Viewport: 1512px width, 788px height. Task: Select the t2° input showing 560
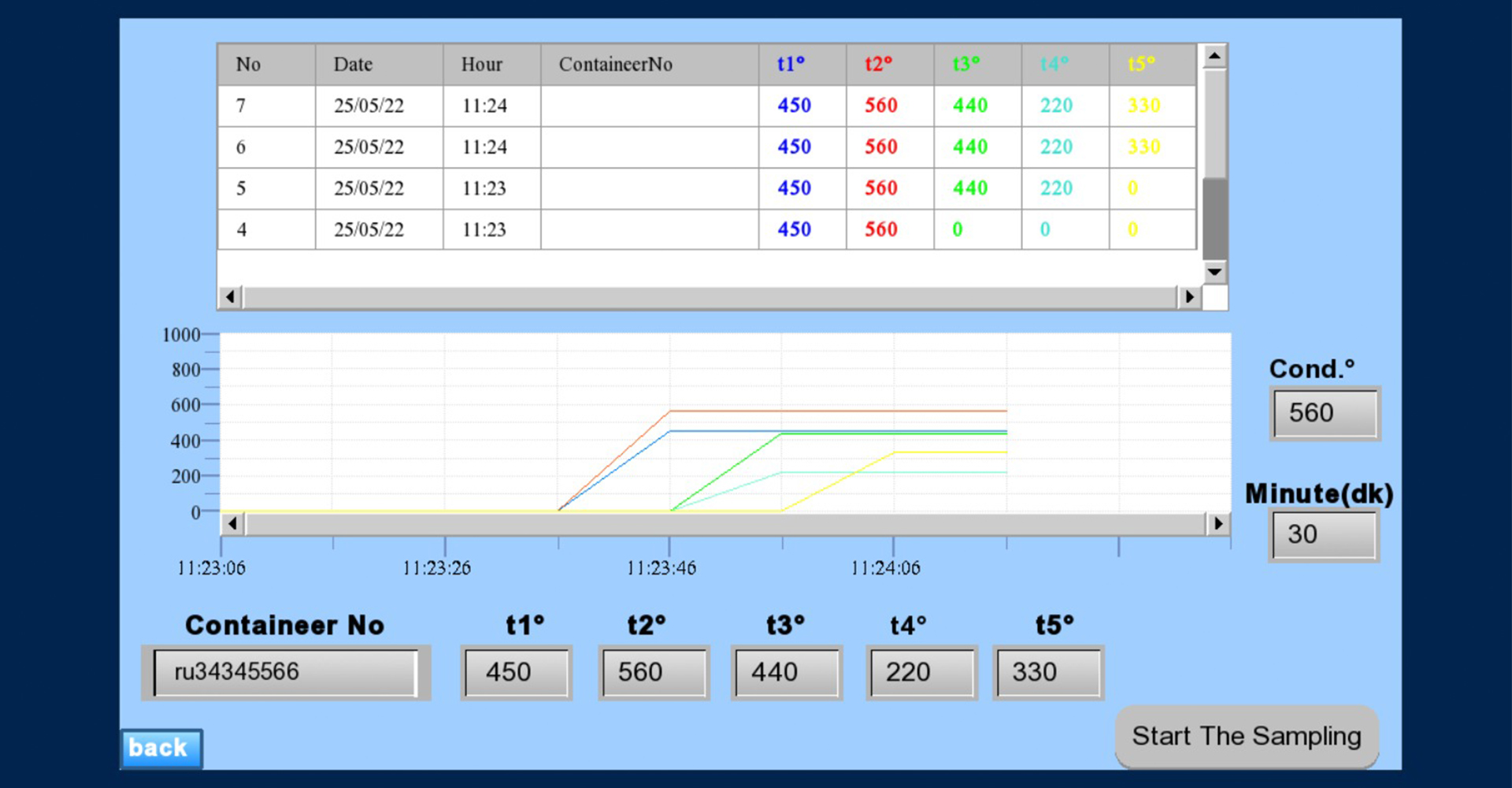tap(654, 672)
